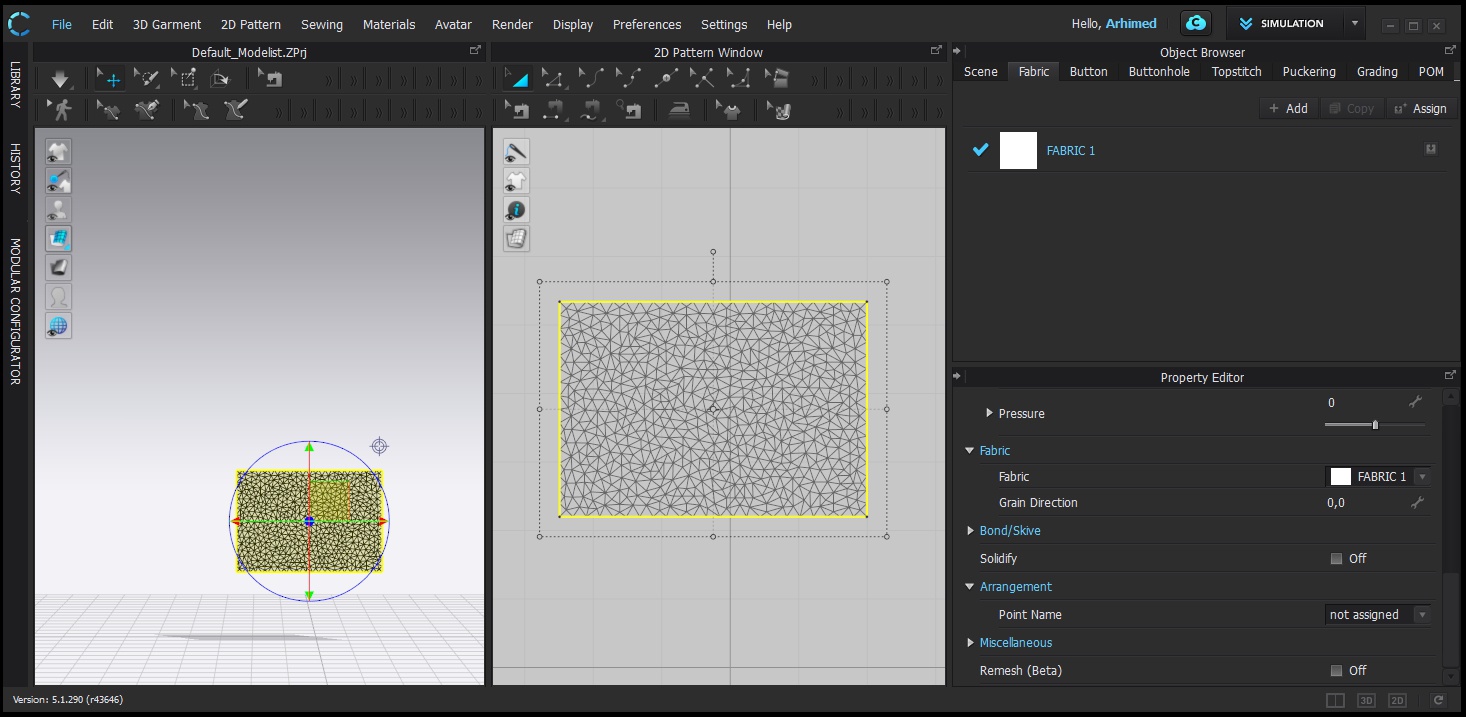Click the Add Point on segment tool
This screenshot has height=717, width=1466.
(666, 79)
